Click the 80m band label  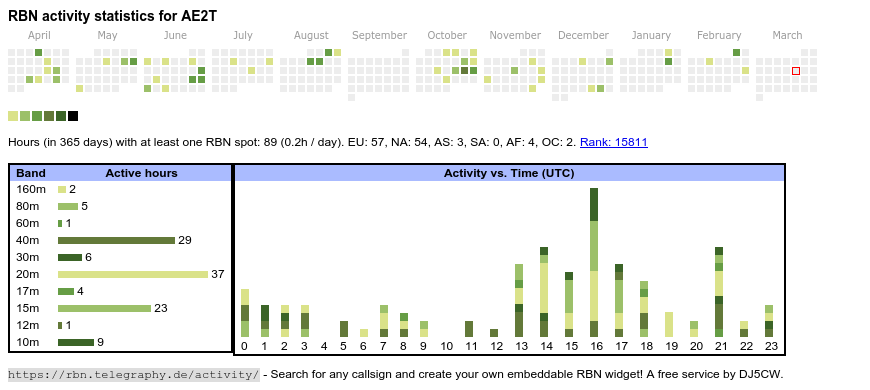(x=28, y=206)
